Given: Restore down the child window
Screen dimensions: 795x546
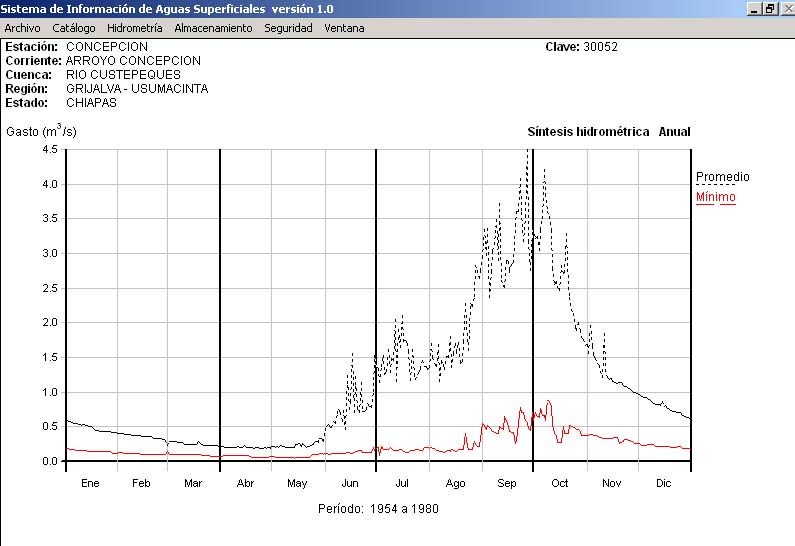Looking at the screenshot, I should pos(770,8).
